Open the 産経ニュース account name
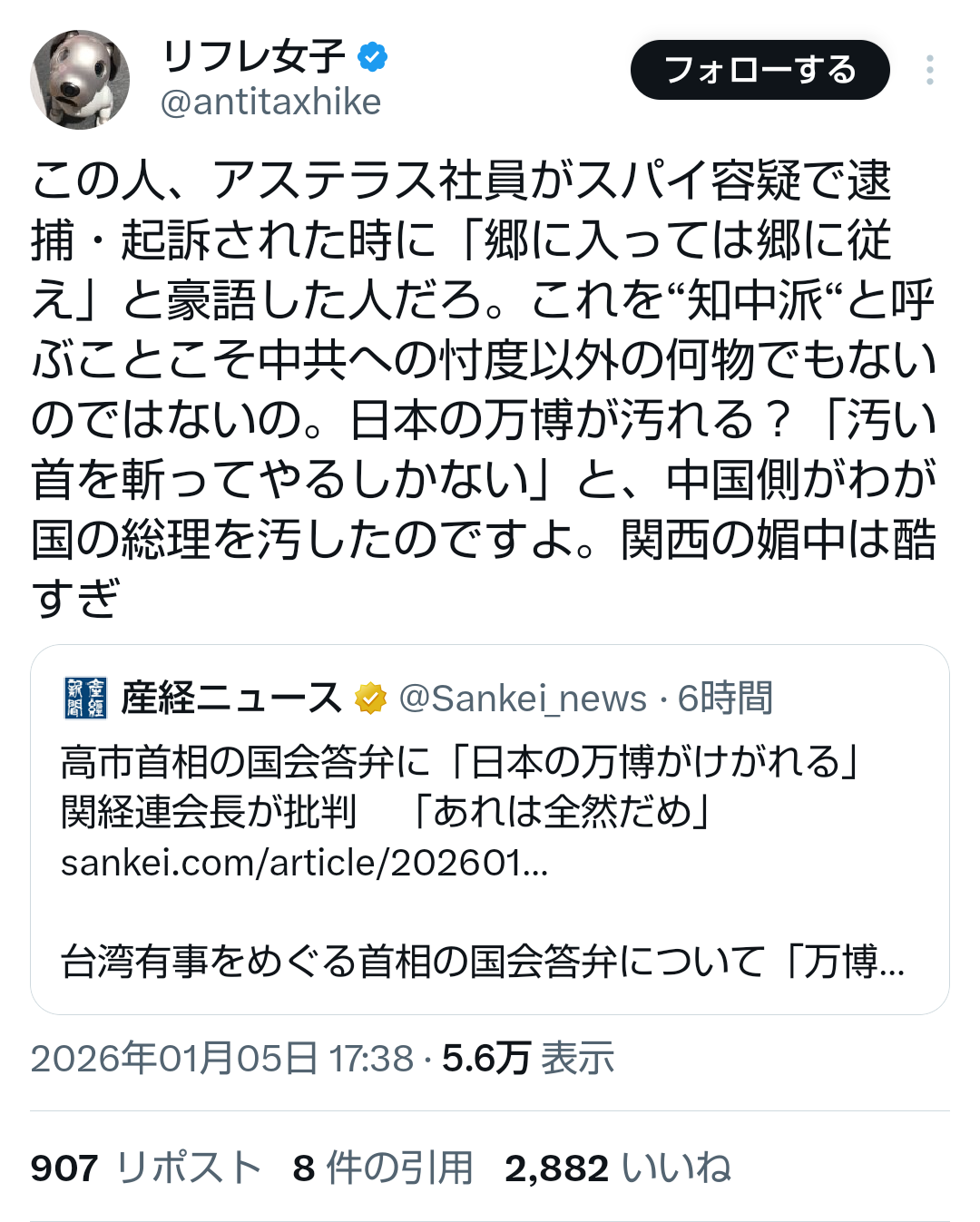980x1222 pixels. tap(230, 699)
